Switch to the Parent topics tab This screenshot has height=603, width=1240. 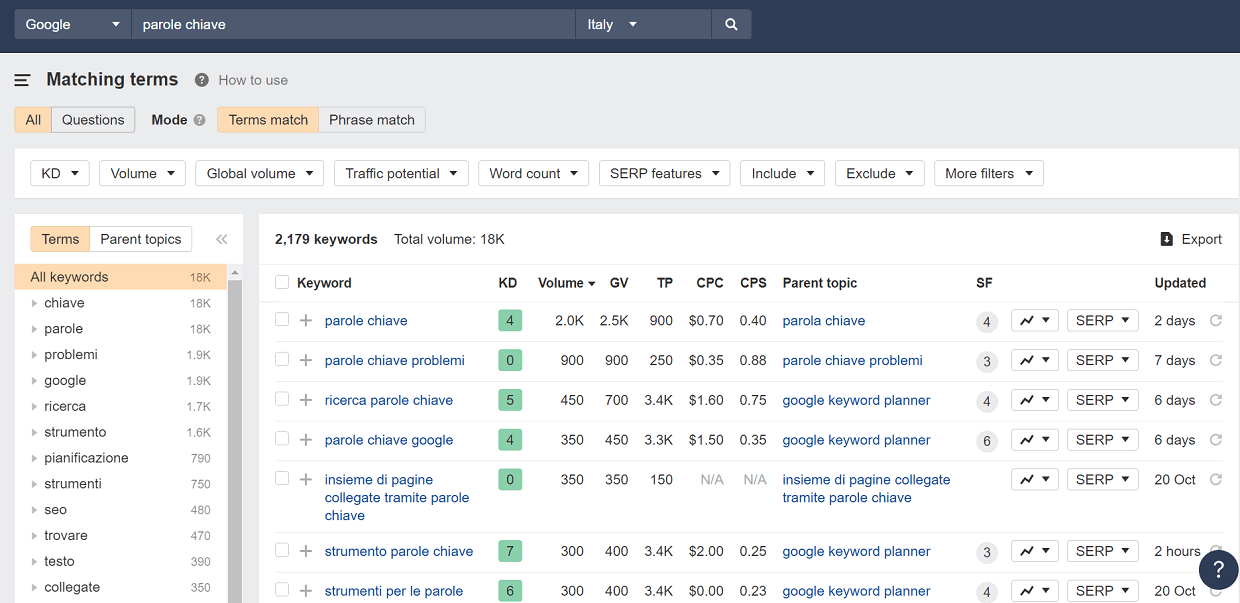point(141,239)
